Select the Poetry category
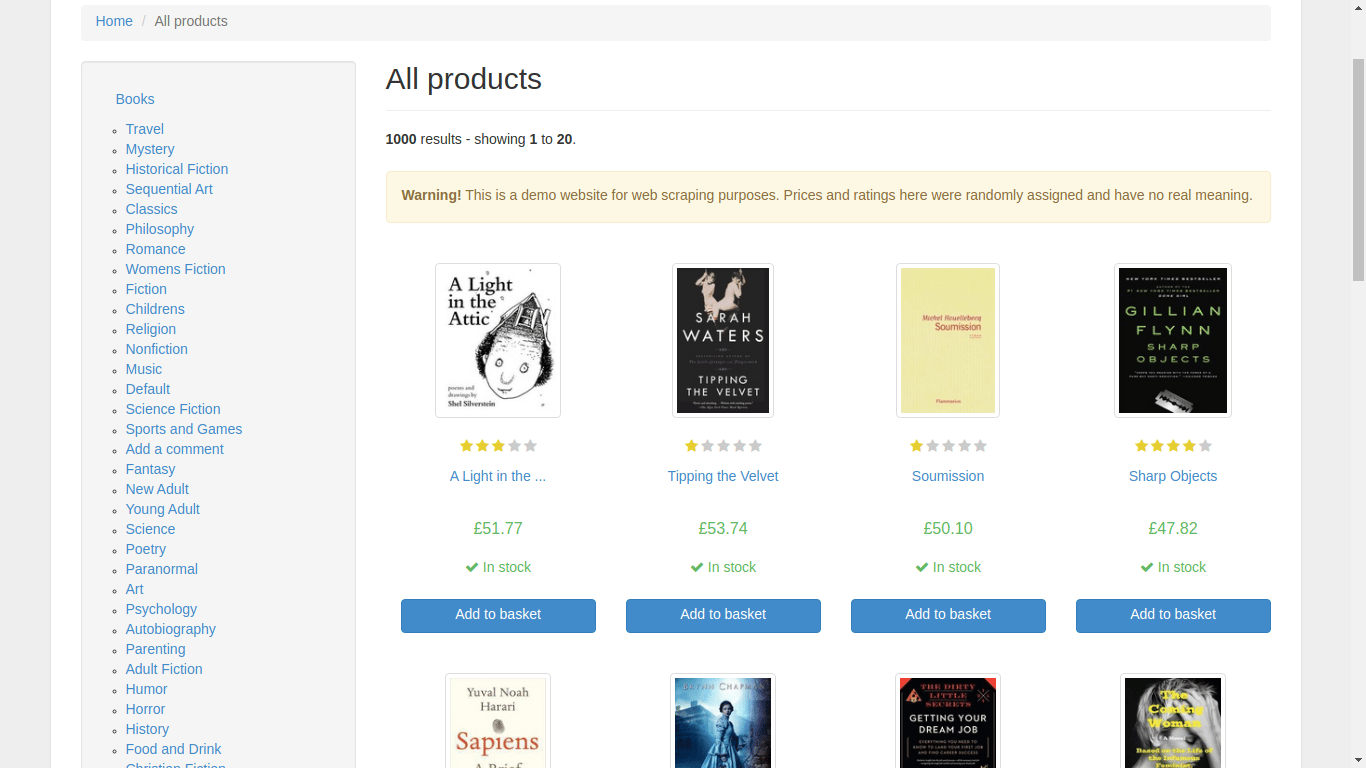This screenshot has width=1366, height=768. (x=146, y=549)
